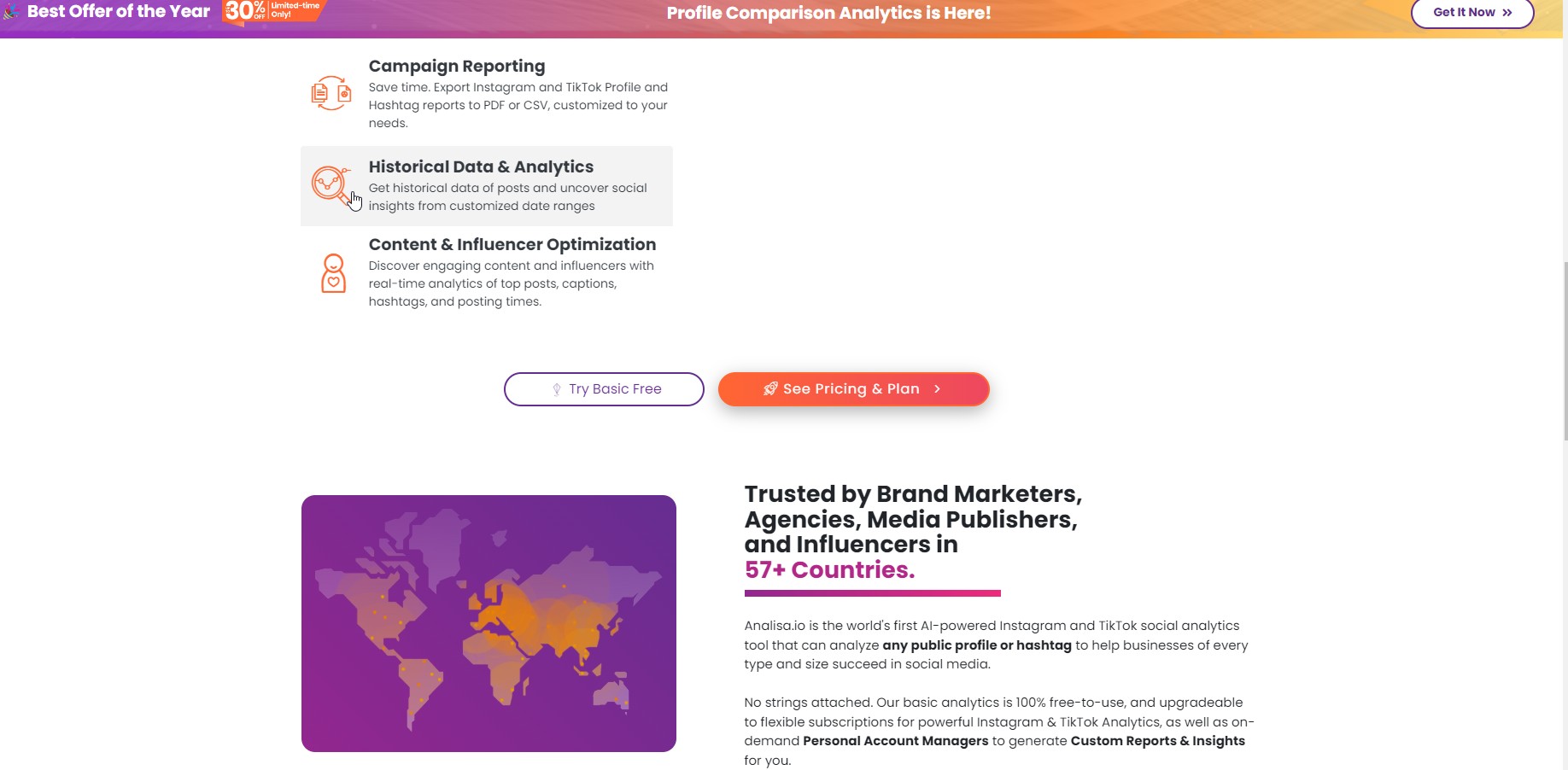Click the party icon beside Best Offer
The width and height of the screenshot is (1568, 770).
click(10, 11)
